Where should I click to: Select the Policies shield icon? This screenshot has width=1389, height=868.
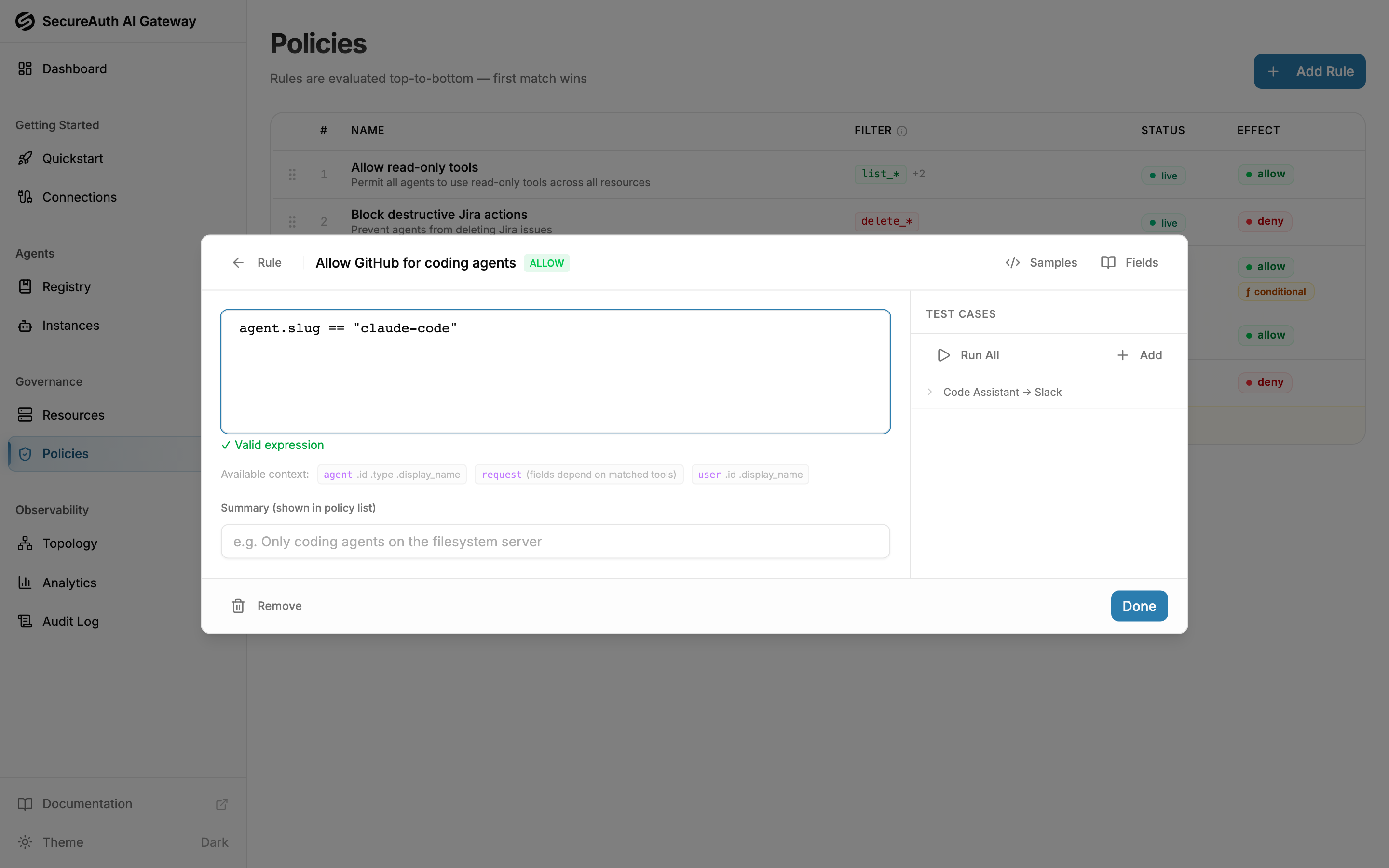[x=25, y=453]
